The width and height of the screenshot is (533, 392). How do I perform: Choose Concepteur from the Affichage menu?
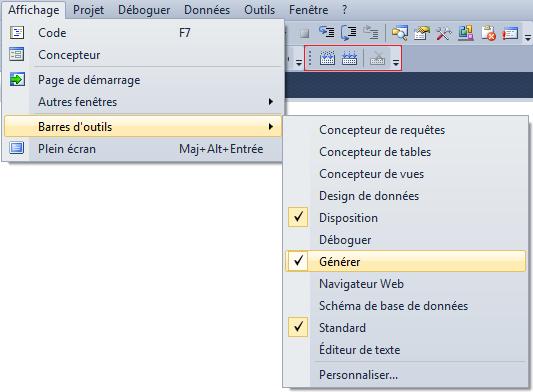(143, 54)
